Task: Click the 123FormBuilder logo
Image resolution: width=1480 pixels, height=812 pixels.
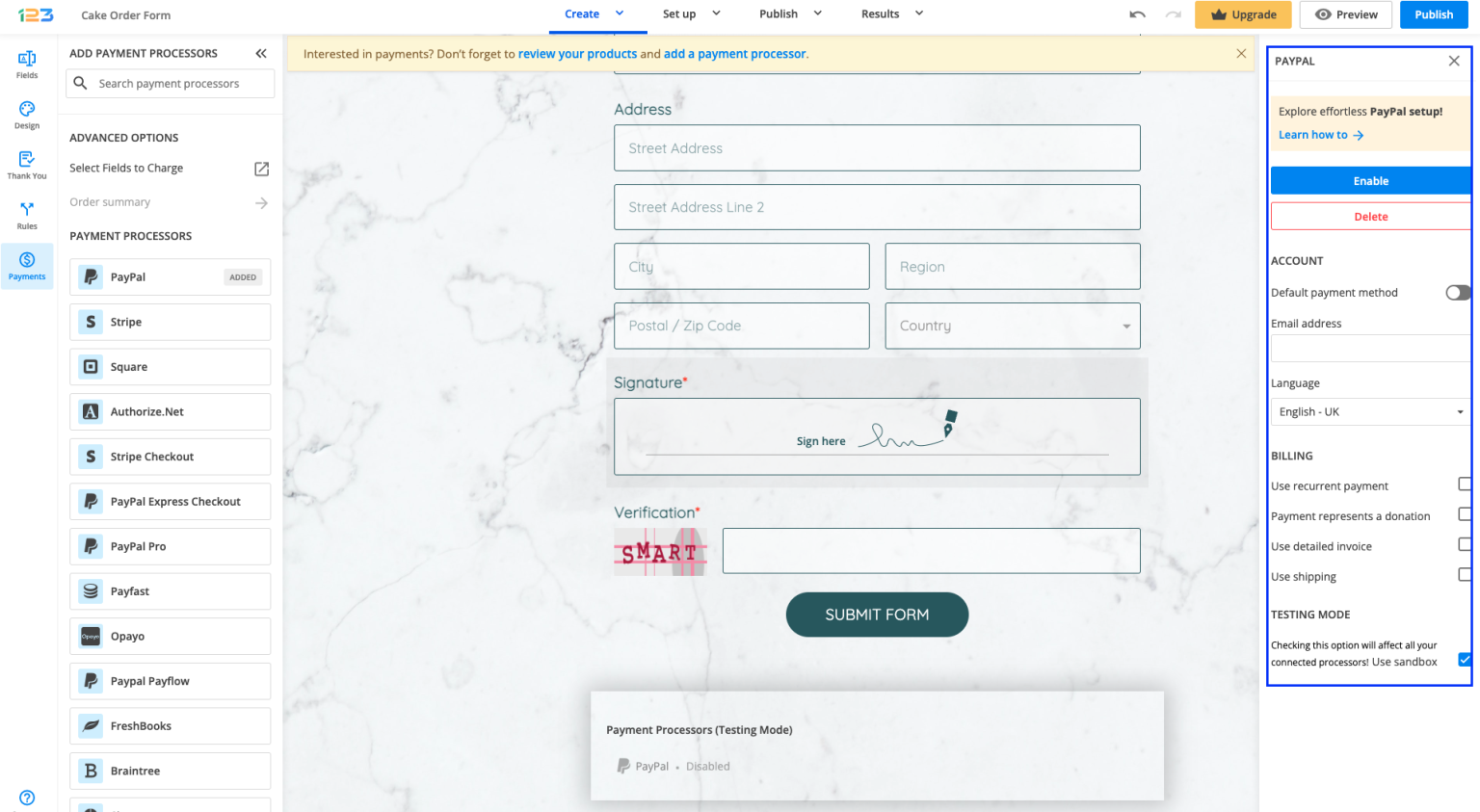Action: [x=36, y=14]
